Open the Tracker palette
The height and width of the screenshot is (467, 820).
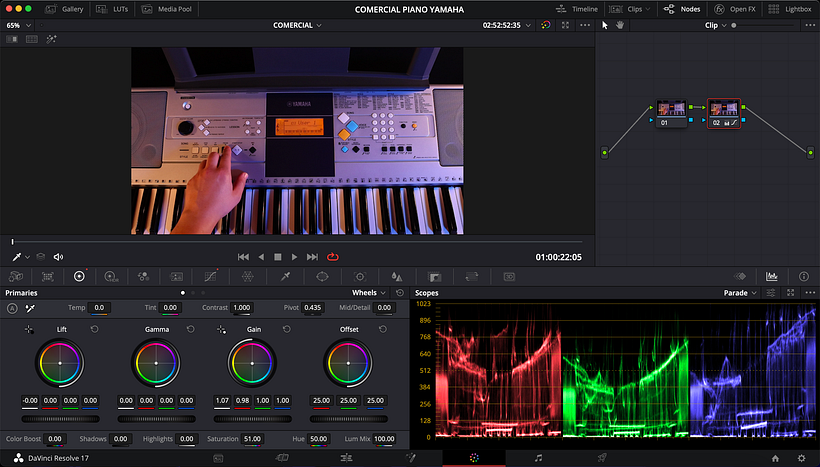pyautogui.click(x=360, y=277)
